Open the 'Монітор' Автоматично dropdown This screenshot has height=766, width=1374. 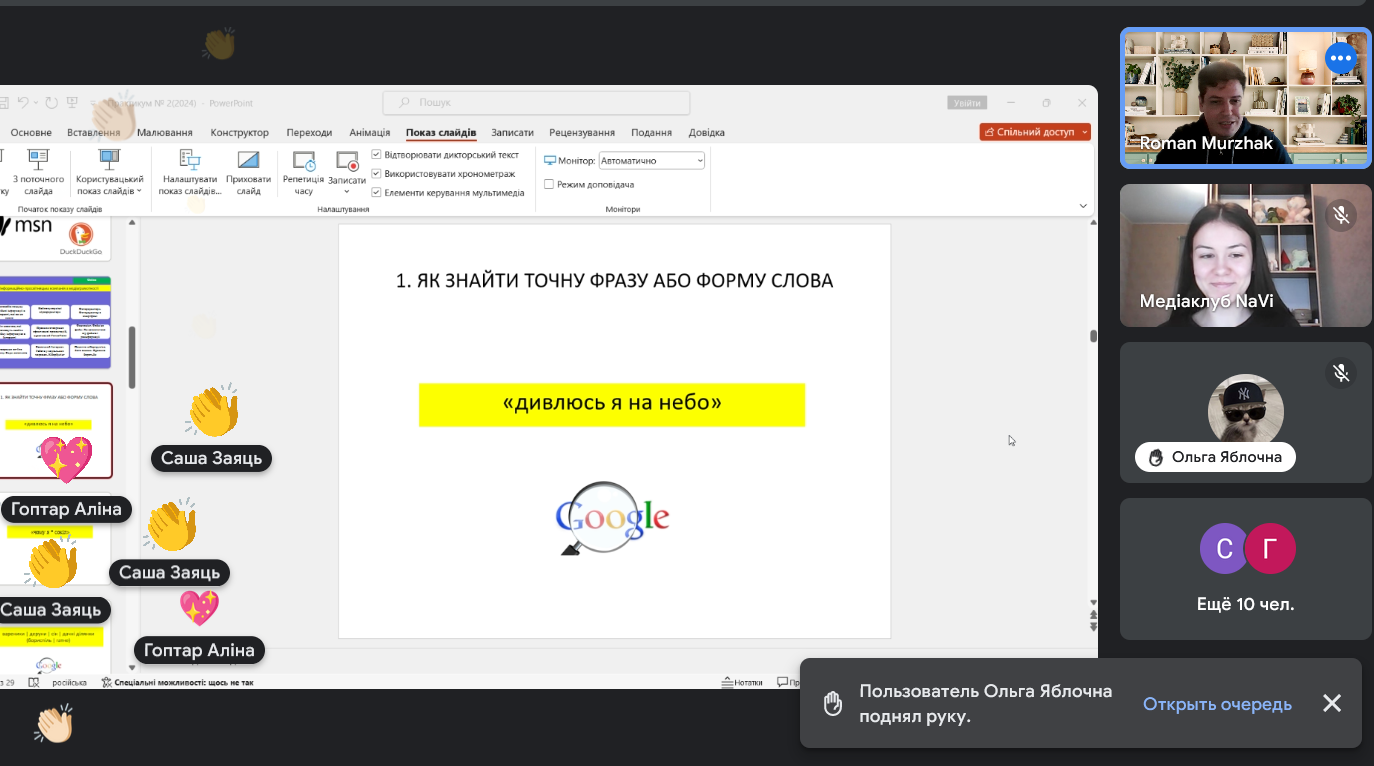point(652,160)
